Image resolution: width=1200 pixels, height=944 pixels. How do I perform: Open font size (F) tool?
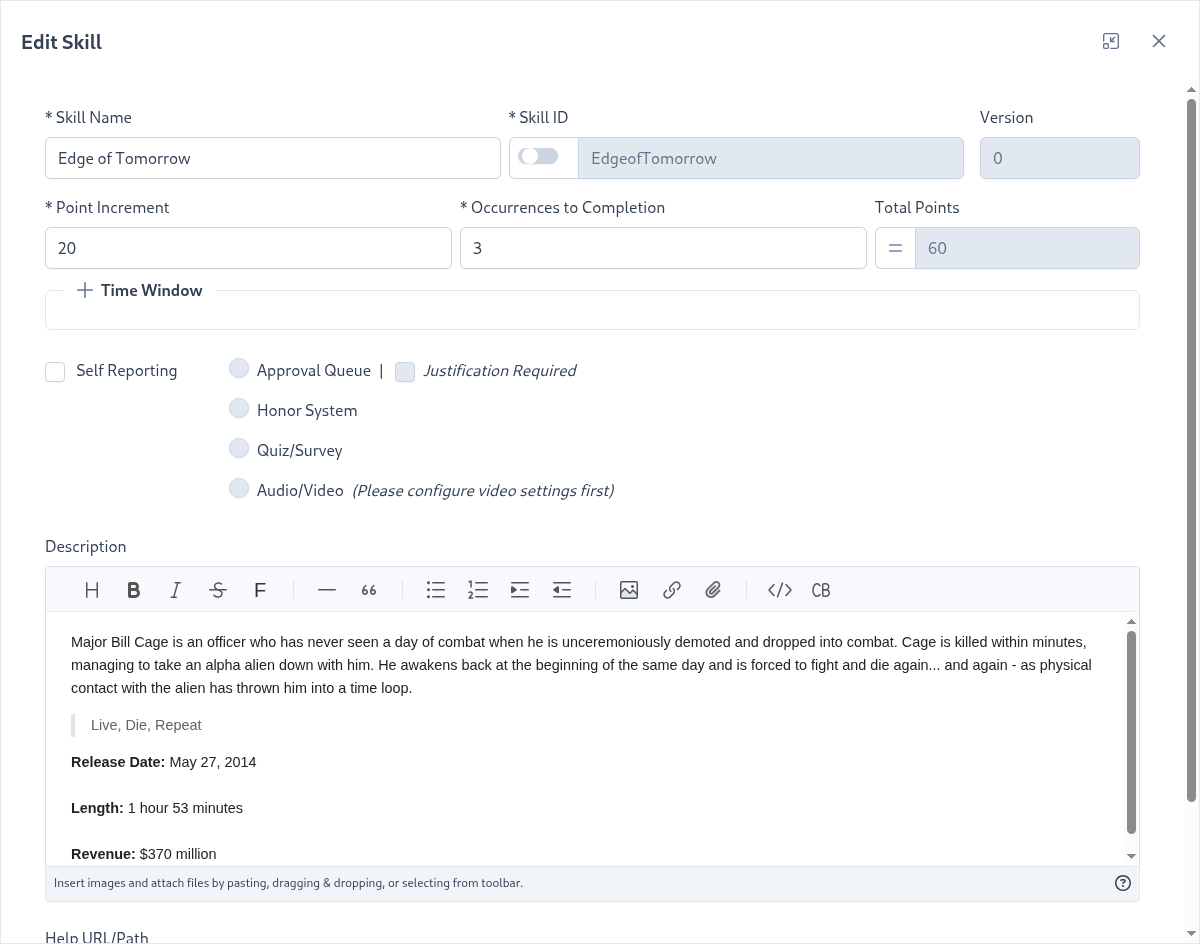pyautogui.click(x=260, y=590)
